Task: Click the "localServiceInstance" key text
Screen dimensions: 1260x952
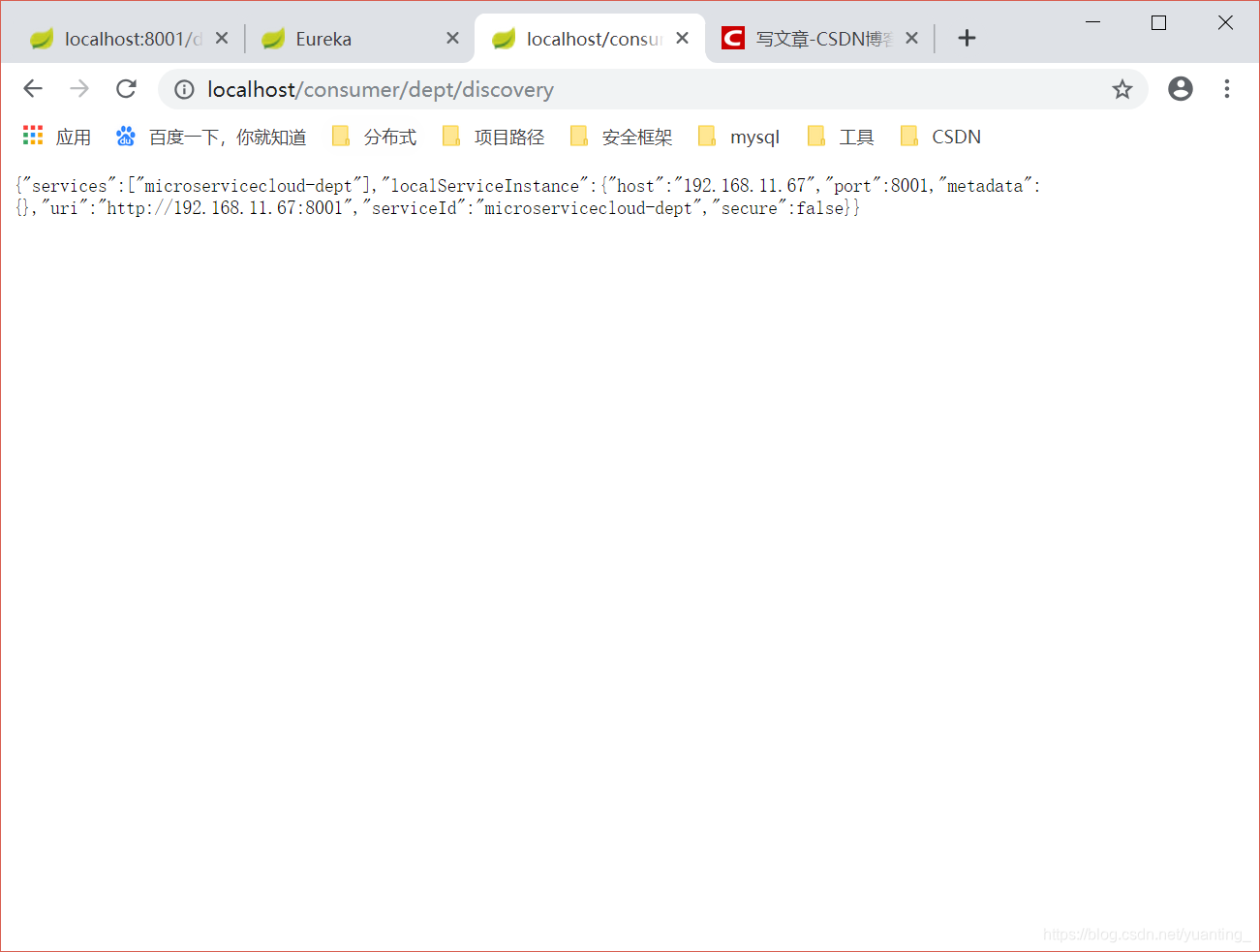Action: tap(485, 186)
